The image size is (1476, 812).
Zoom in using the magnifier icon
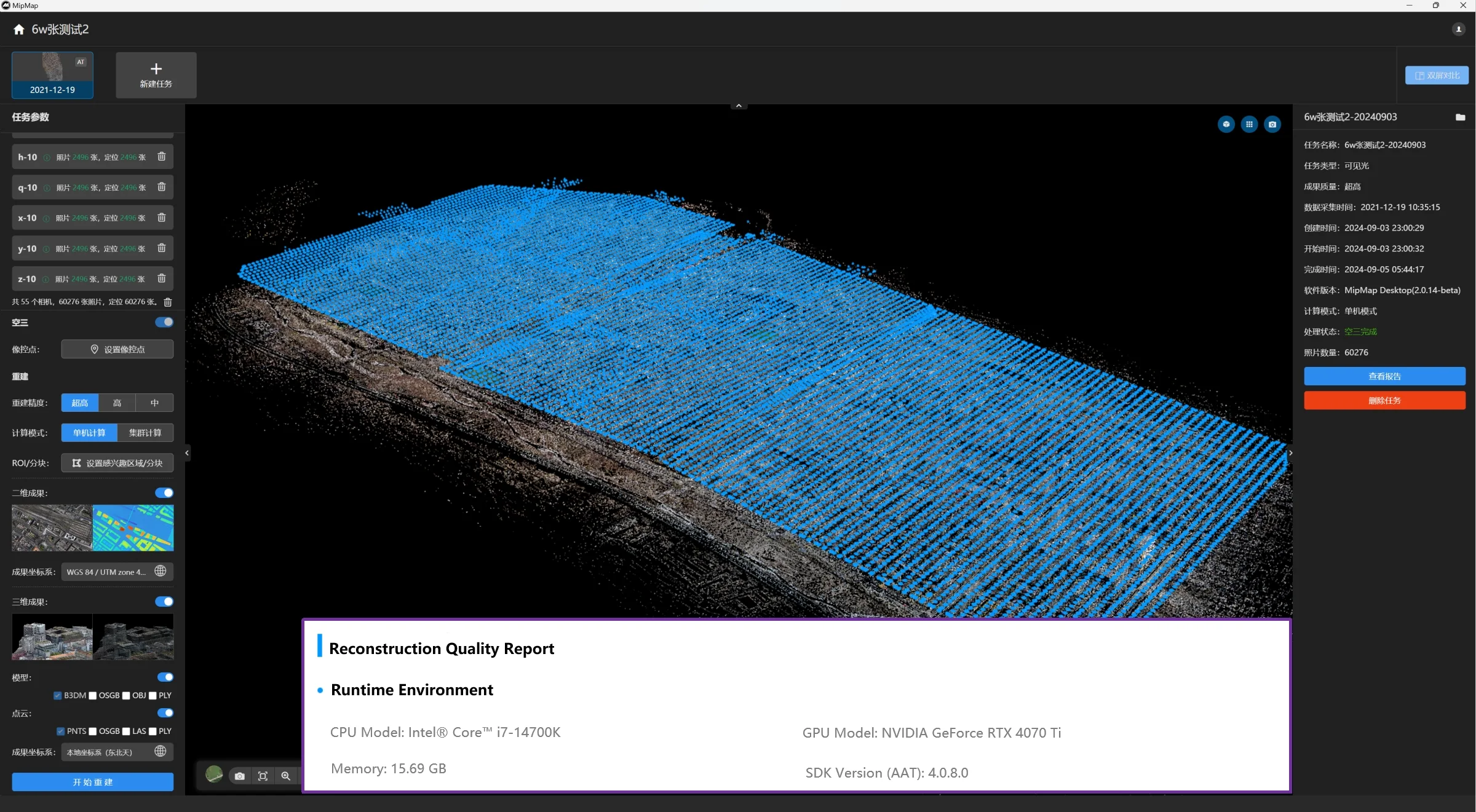tap(285, 776)
